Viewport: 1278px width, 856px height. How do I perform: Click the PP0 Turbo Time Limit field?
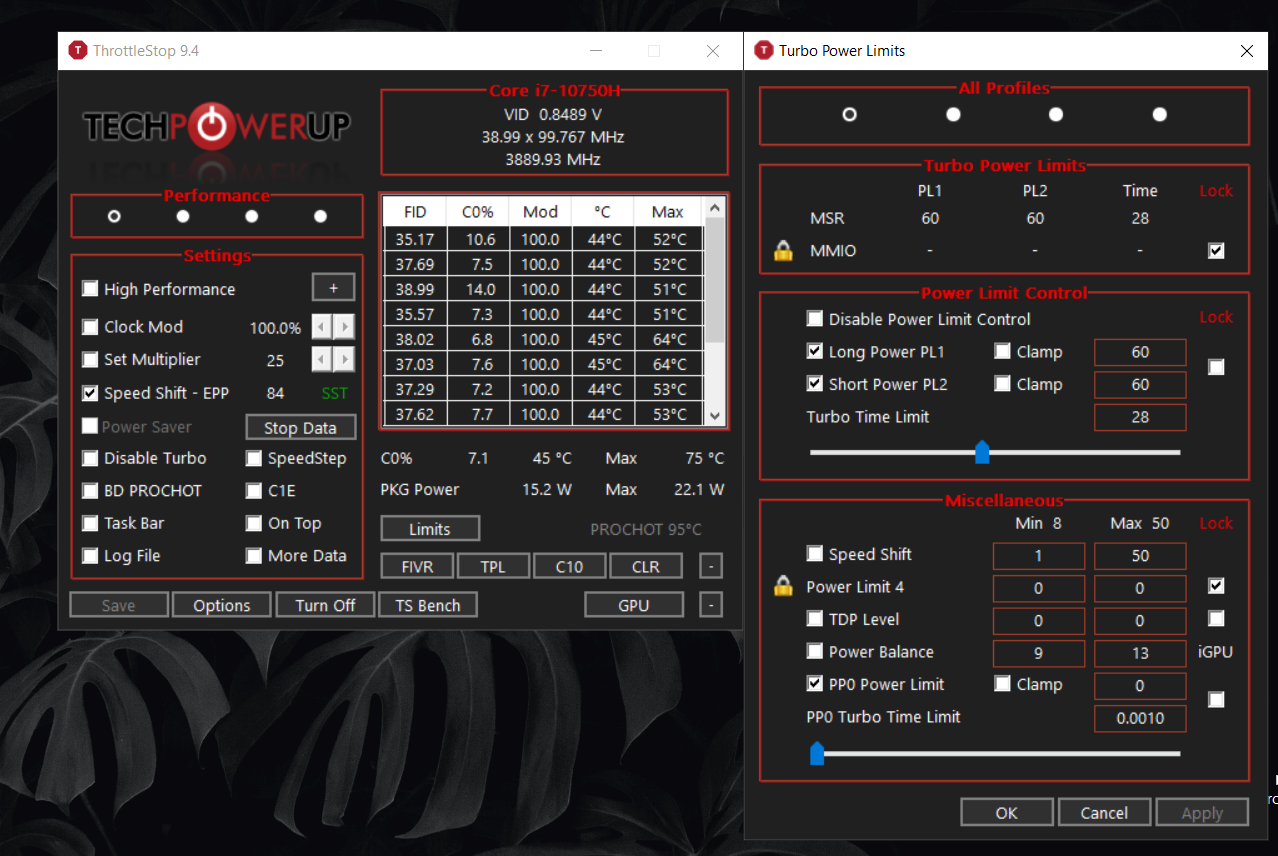coord(1140,718)
